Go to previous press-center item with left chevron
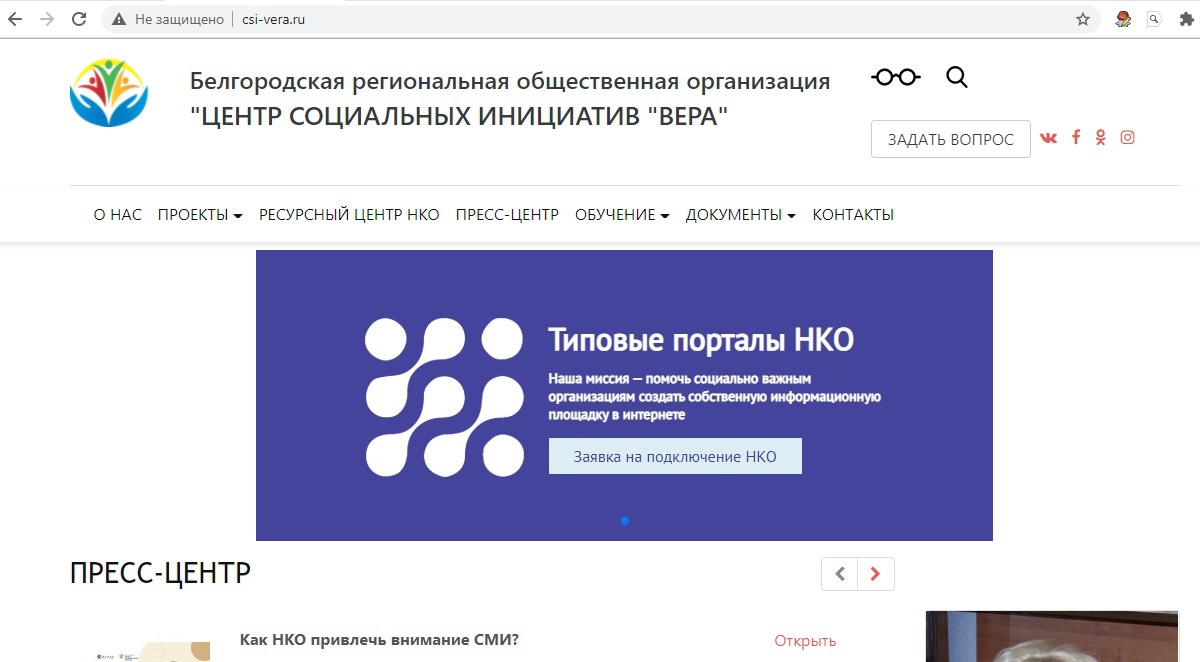Screen dimensions: 1200x662 [840, 574]
